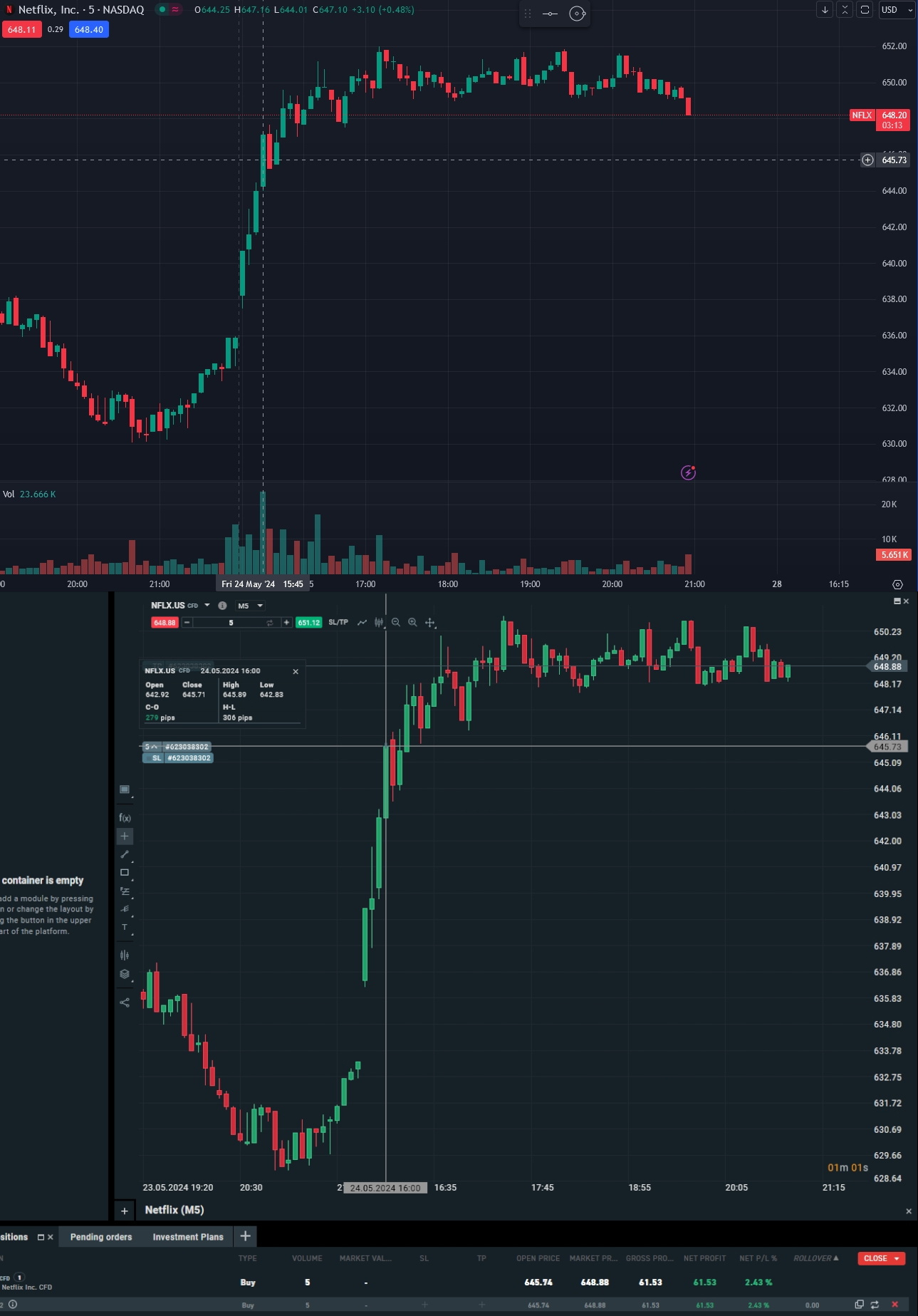918x1316 pixels.
Task: Click the swap arrows icon in volume field
Action: (270, 623)
